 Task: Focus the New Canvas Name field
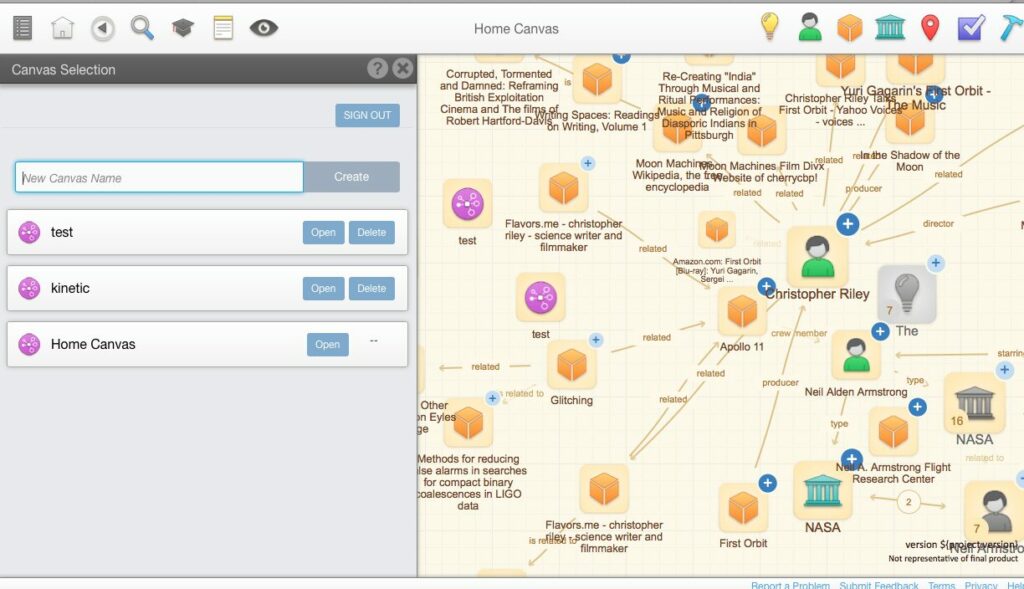[x=159, y=177]
